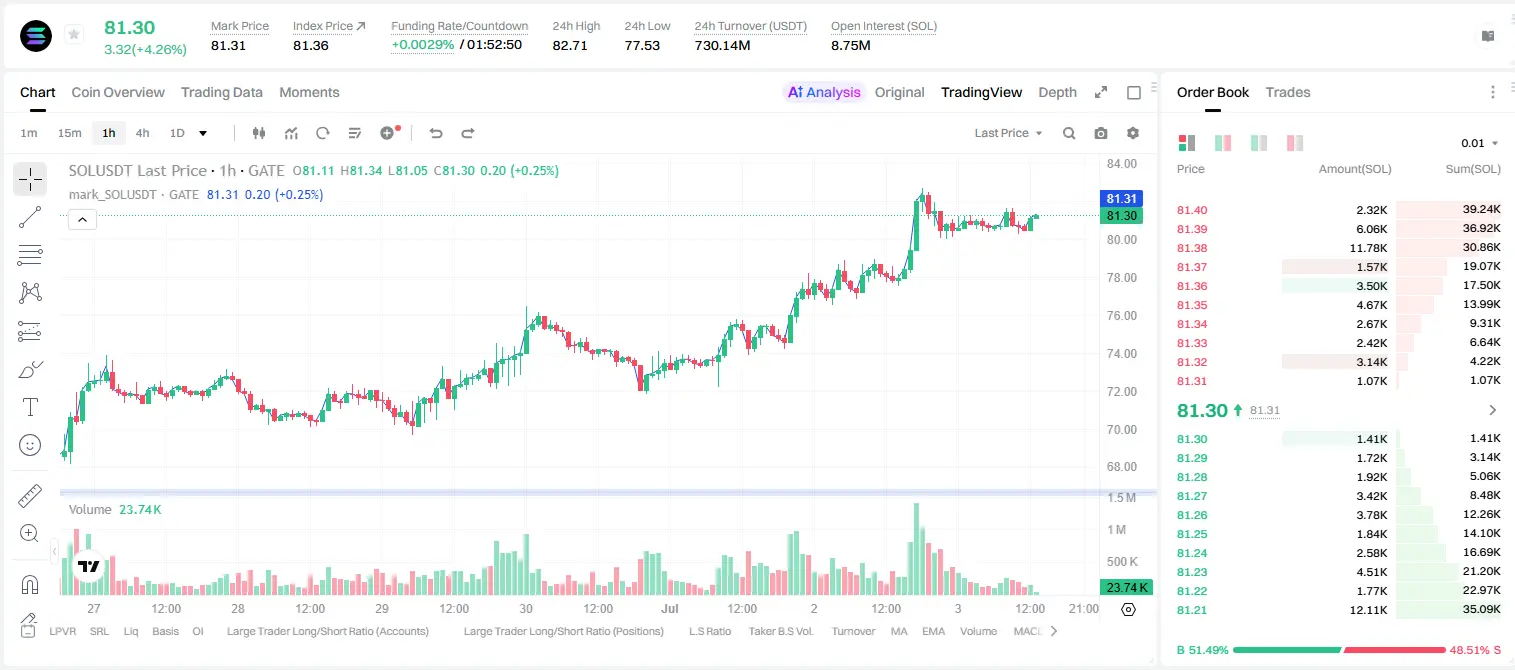Switch chart to Depth view
This screenshot has width=1515, height=670.
pyautogui.click(x=1057, y=92)
